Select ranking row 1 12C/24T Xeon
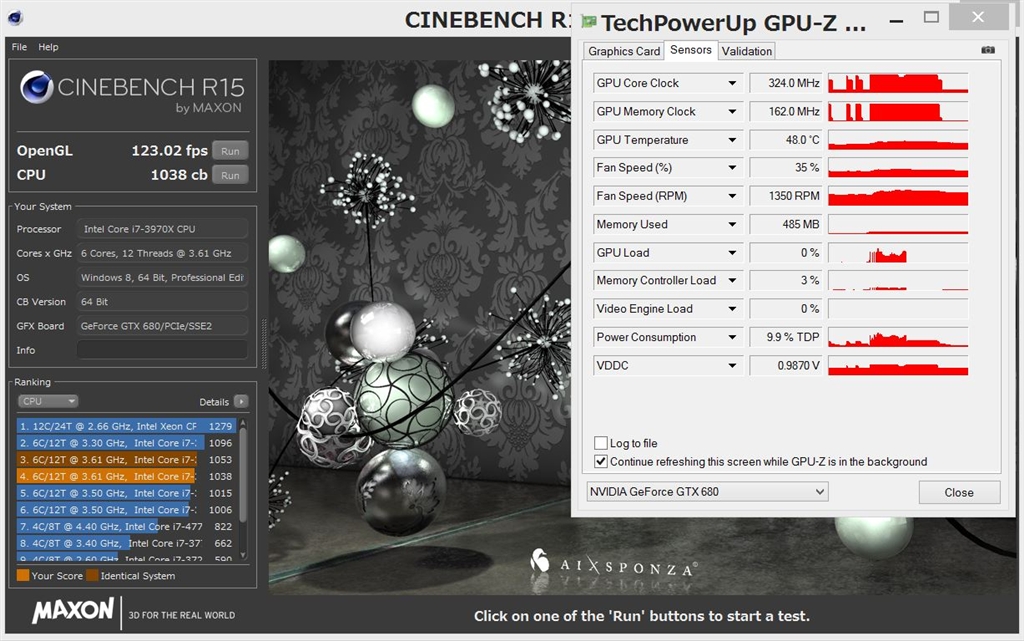Screen dimensions: 1024x641 126,426
